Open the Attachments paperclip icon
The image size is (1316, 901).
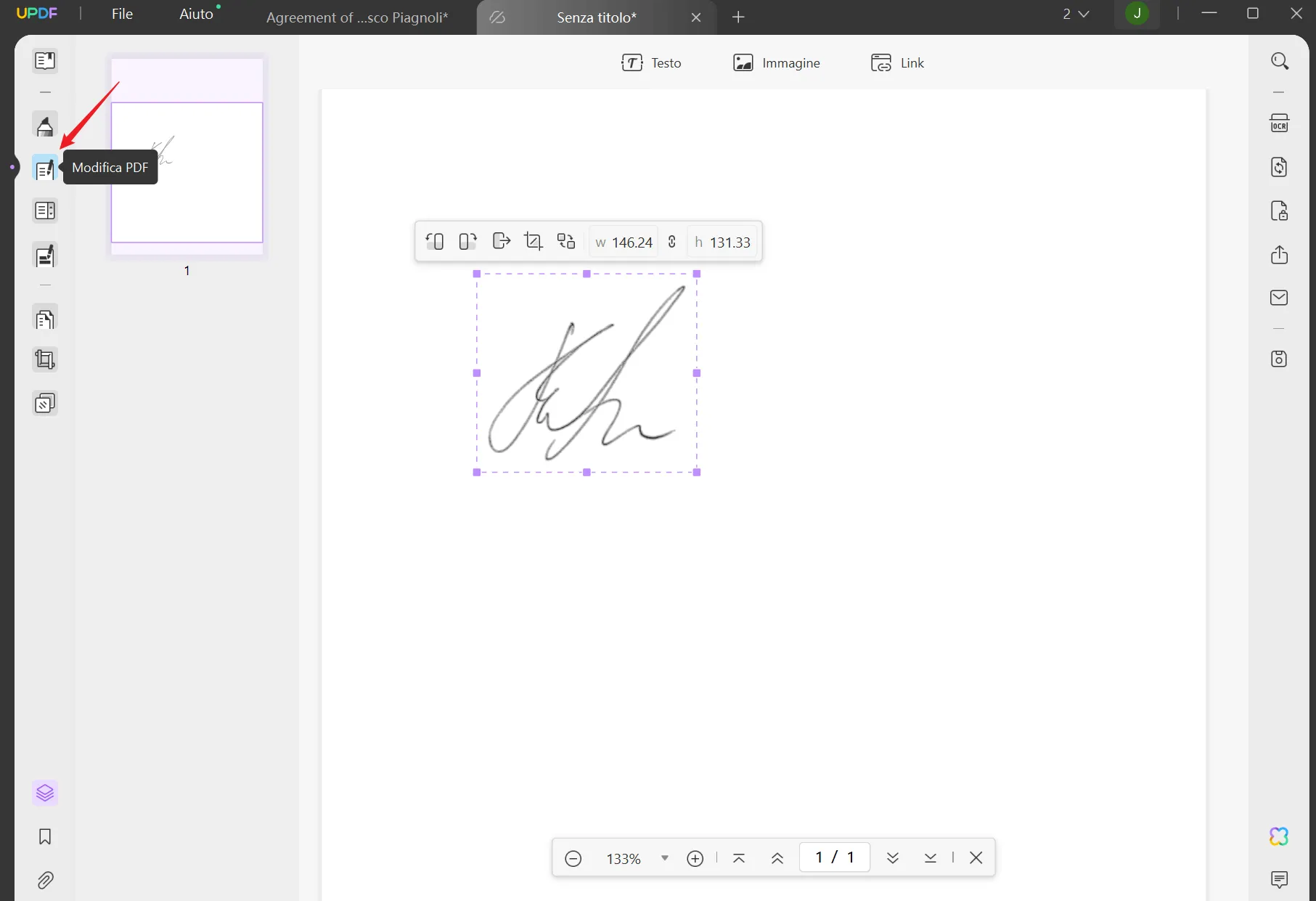(x=45, y=881)
